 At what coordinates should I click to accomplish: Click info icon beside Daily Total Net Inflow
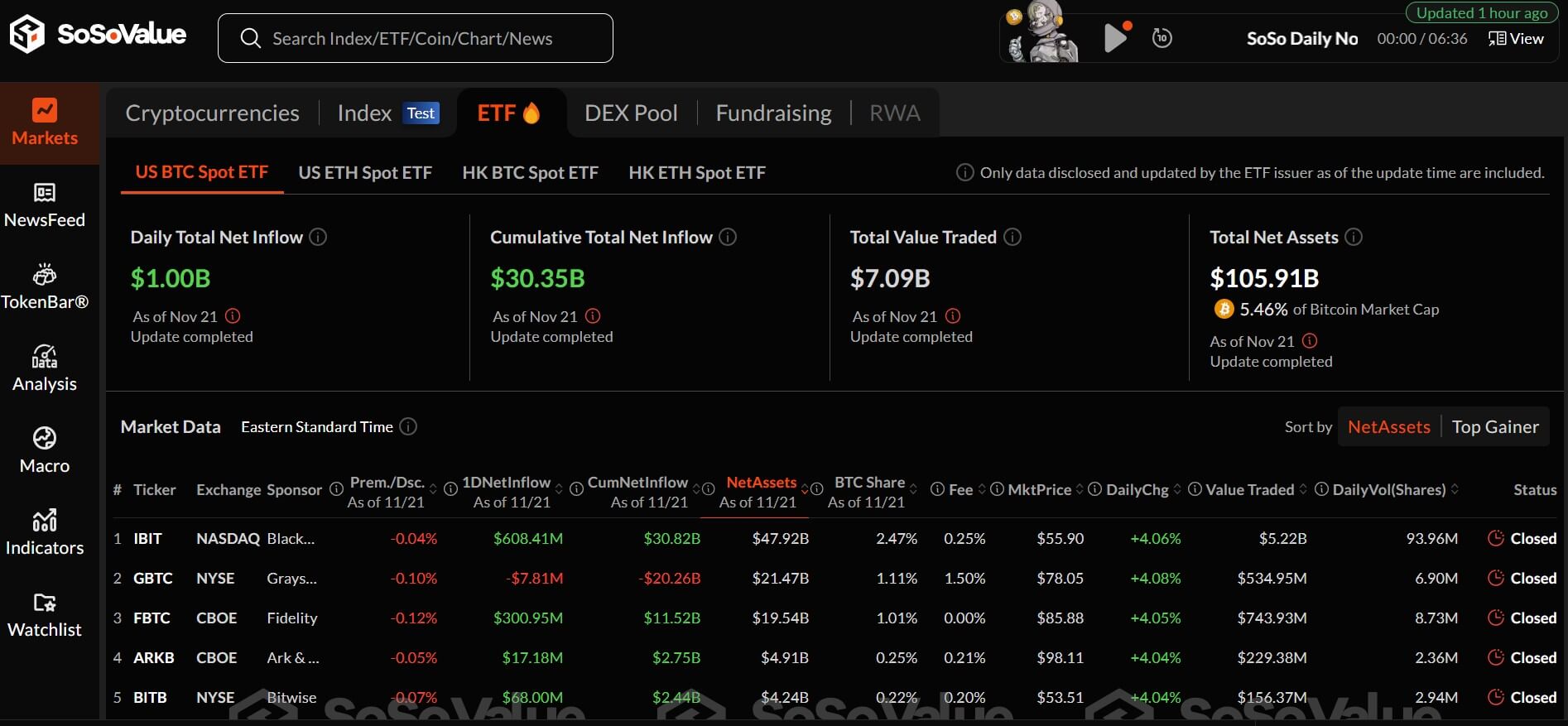point(318,238)
